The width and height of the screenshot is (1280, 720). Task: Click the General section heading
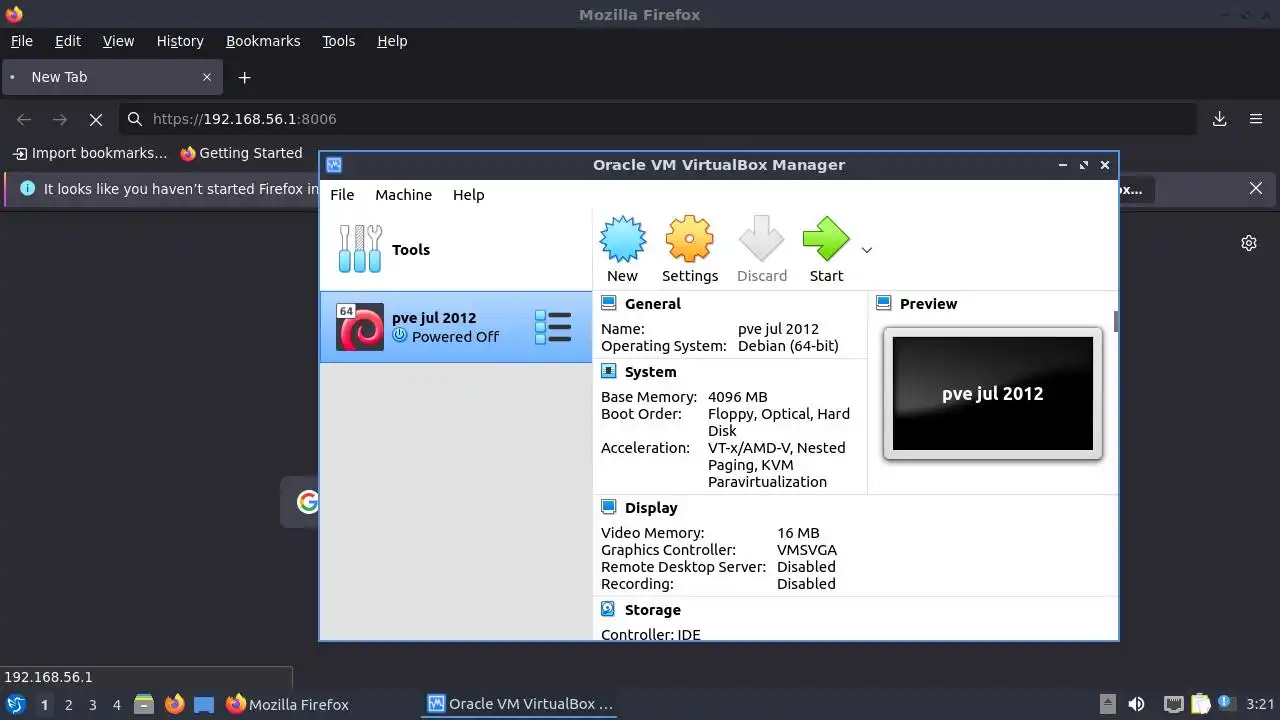652,303
